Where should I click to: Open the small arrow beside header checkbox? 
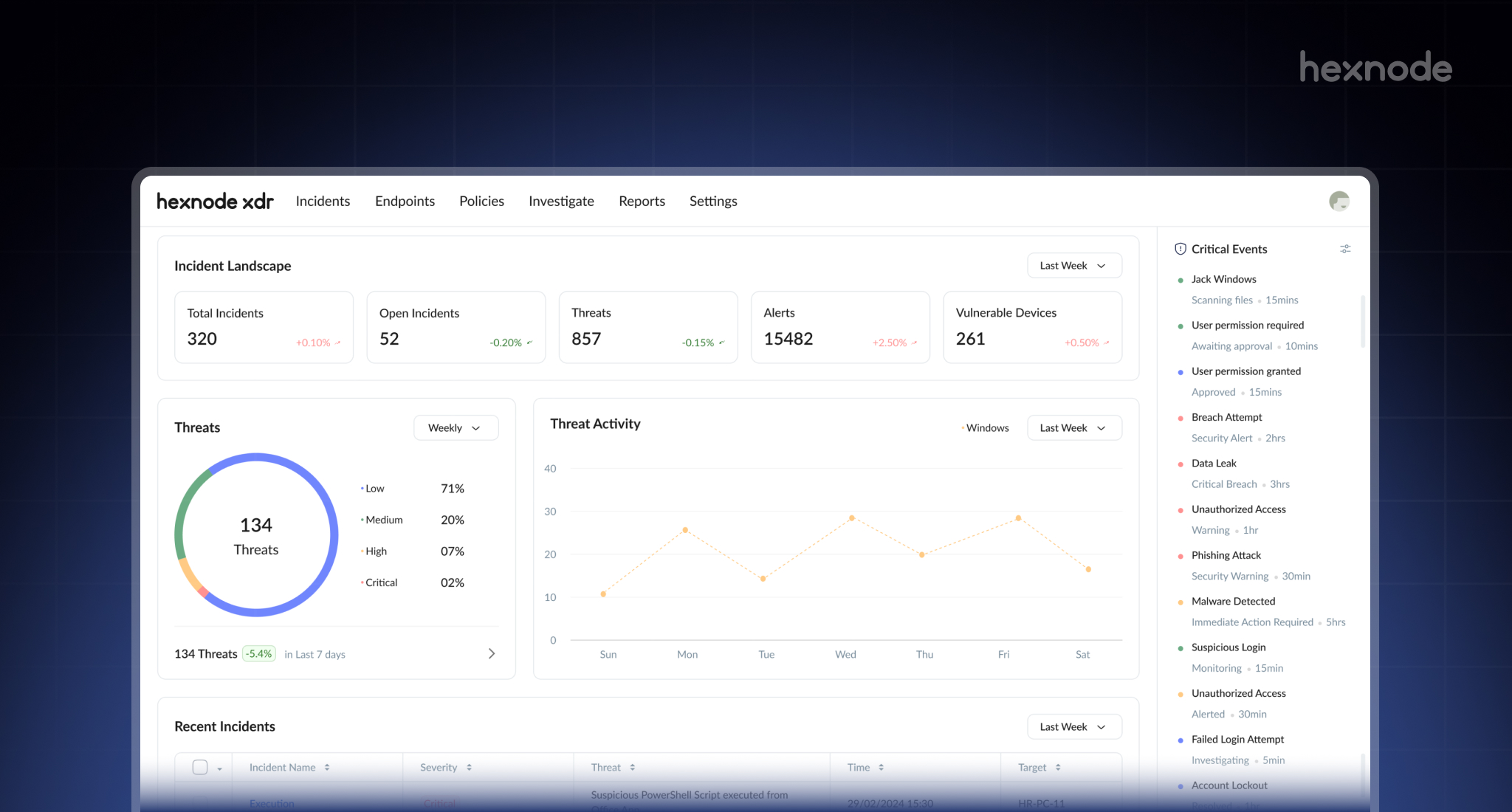coord(219,769)
